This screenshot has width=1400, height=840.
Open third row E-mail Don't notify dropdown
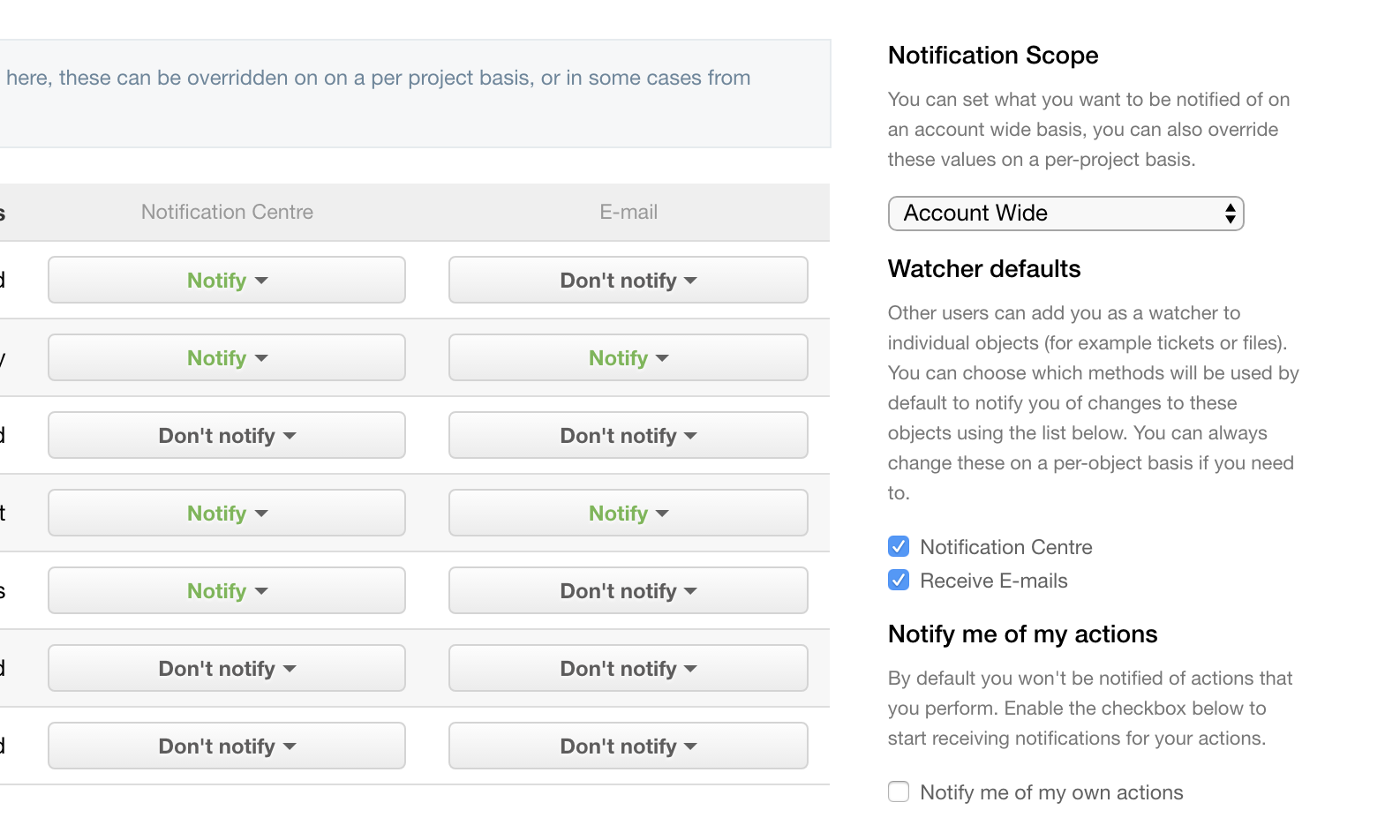pos(628,436)
